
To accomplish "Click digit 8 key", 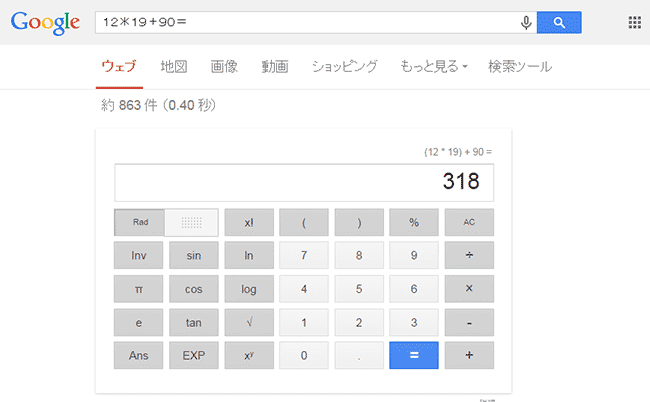I will click(359, 255).
